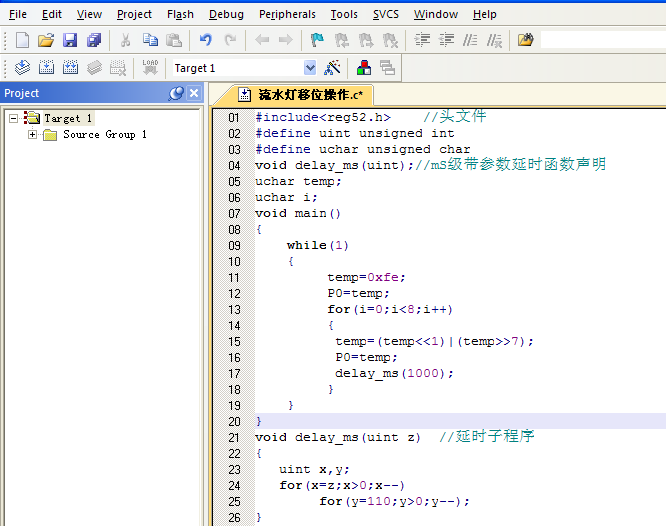
Task: Open Target Options with the wand icon
Action: pyautogui.click(x=333, y=68)
